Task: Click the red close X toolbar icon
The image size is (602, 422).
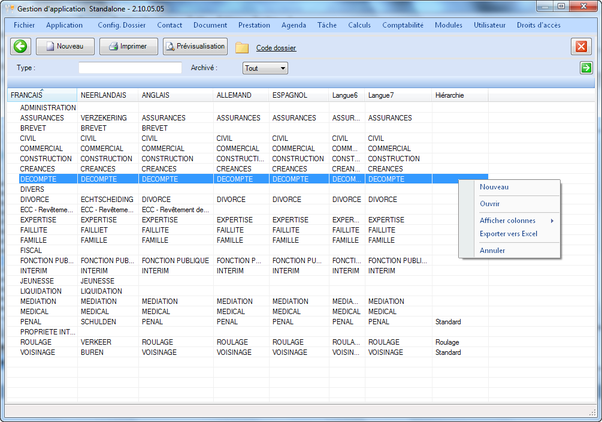Action: click(581, 47)
